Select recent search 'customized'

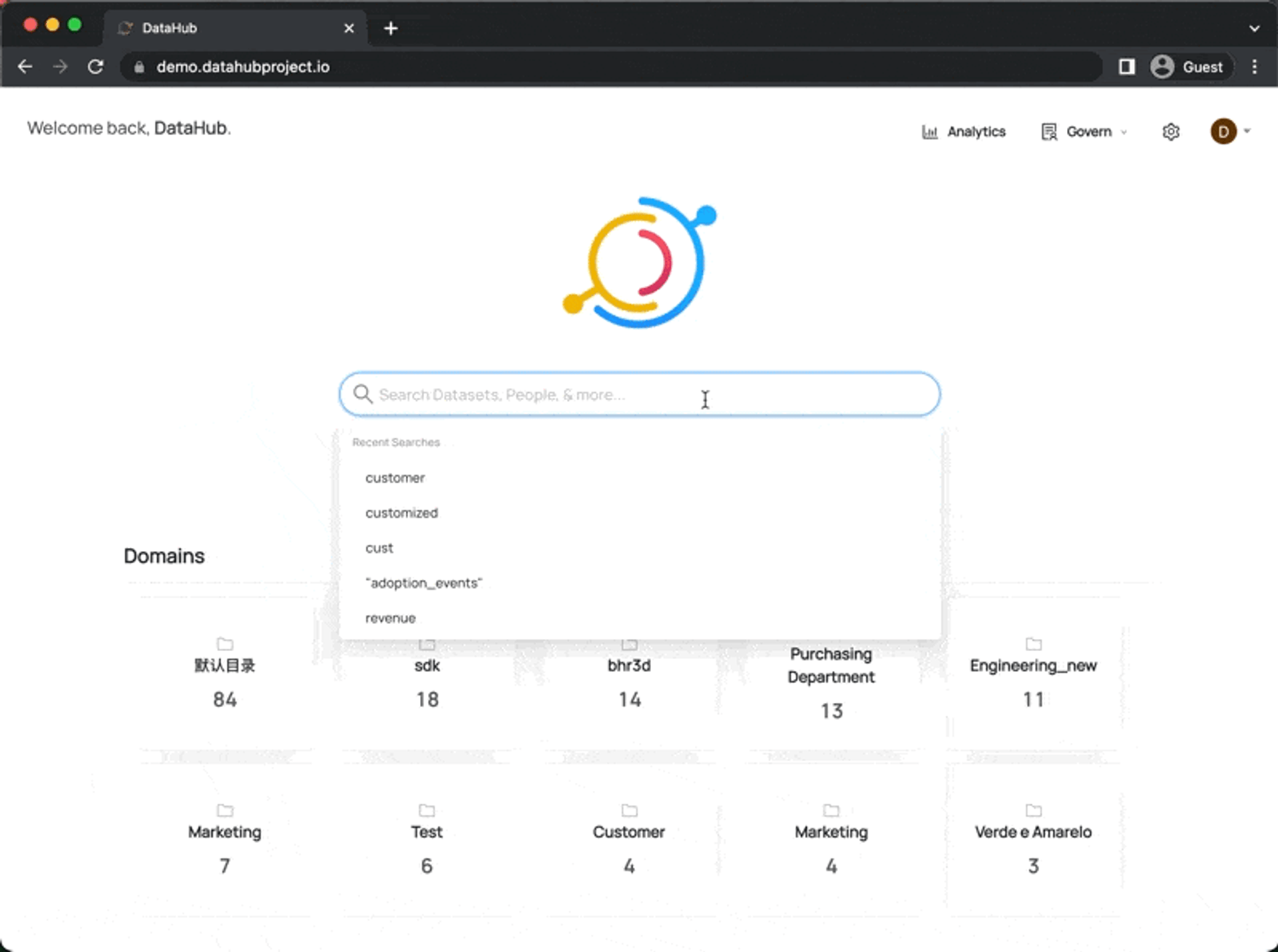(640, 513)
